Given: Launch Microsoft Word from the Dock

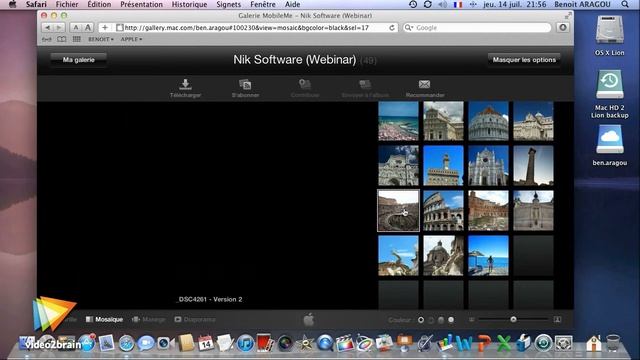Looking at the screenshot, I should click(463, 344).
